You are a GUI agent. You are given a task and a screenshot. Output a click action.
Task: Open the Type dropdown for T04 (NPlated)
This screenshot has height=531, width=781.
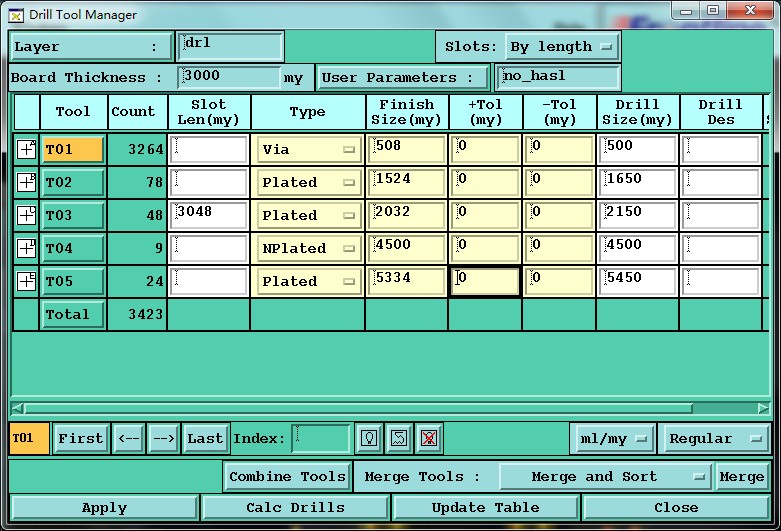[308, 248]
